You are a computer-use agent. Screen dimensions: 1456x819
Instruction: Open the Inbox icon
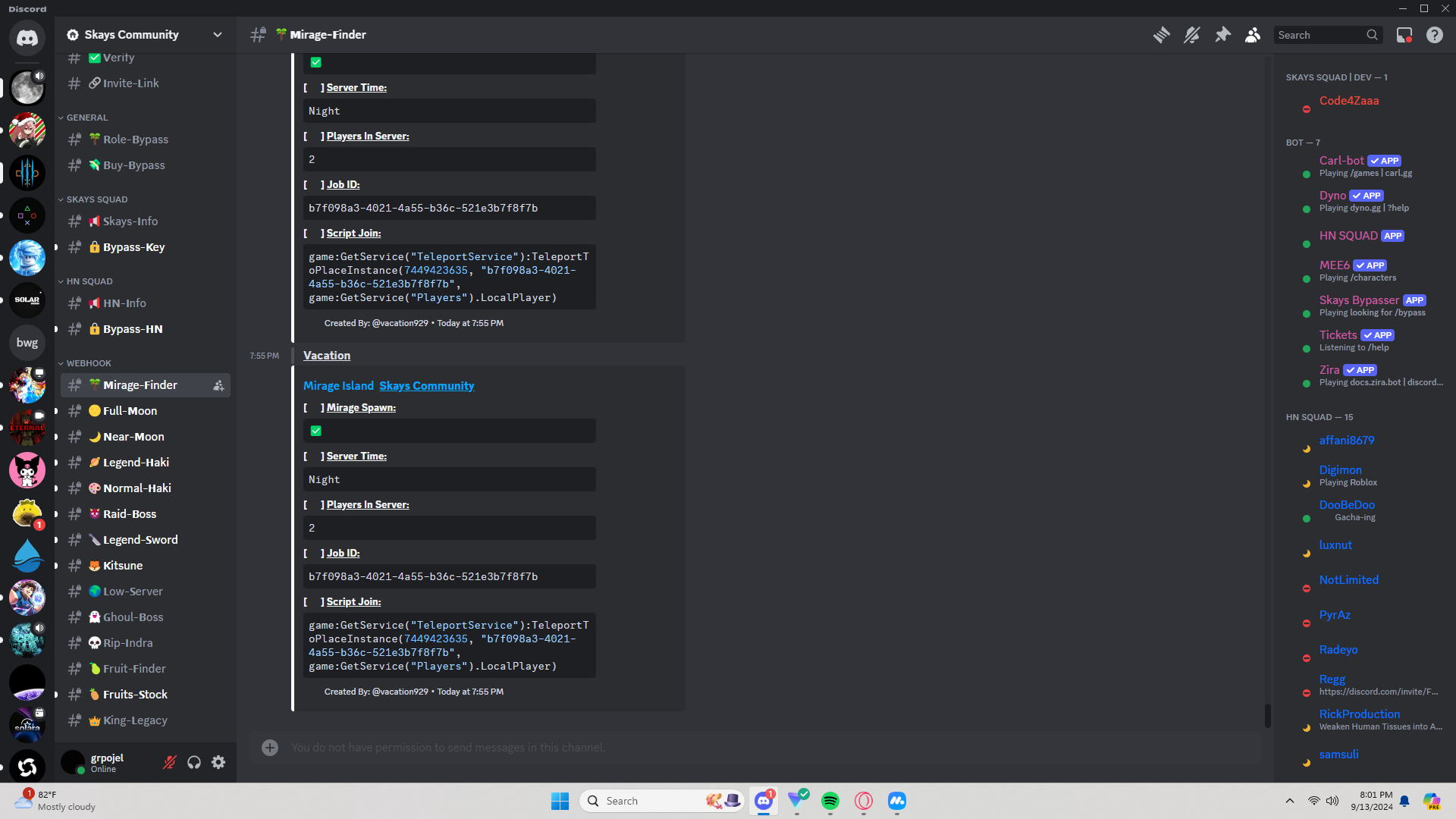[x=1404, y=35]
